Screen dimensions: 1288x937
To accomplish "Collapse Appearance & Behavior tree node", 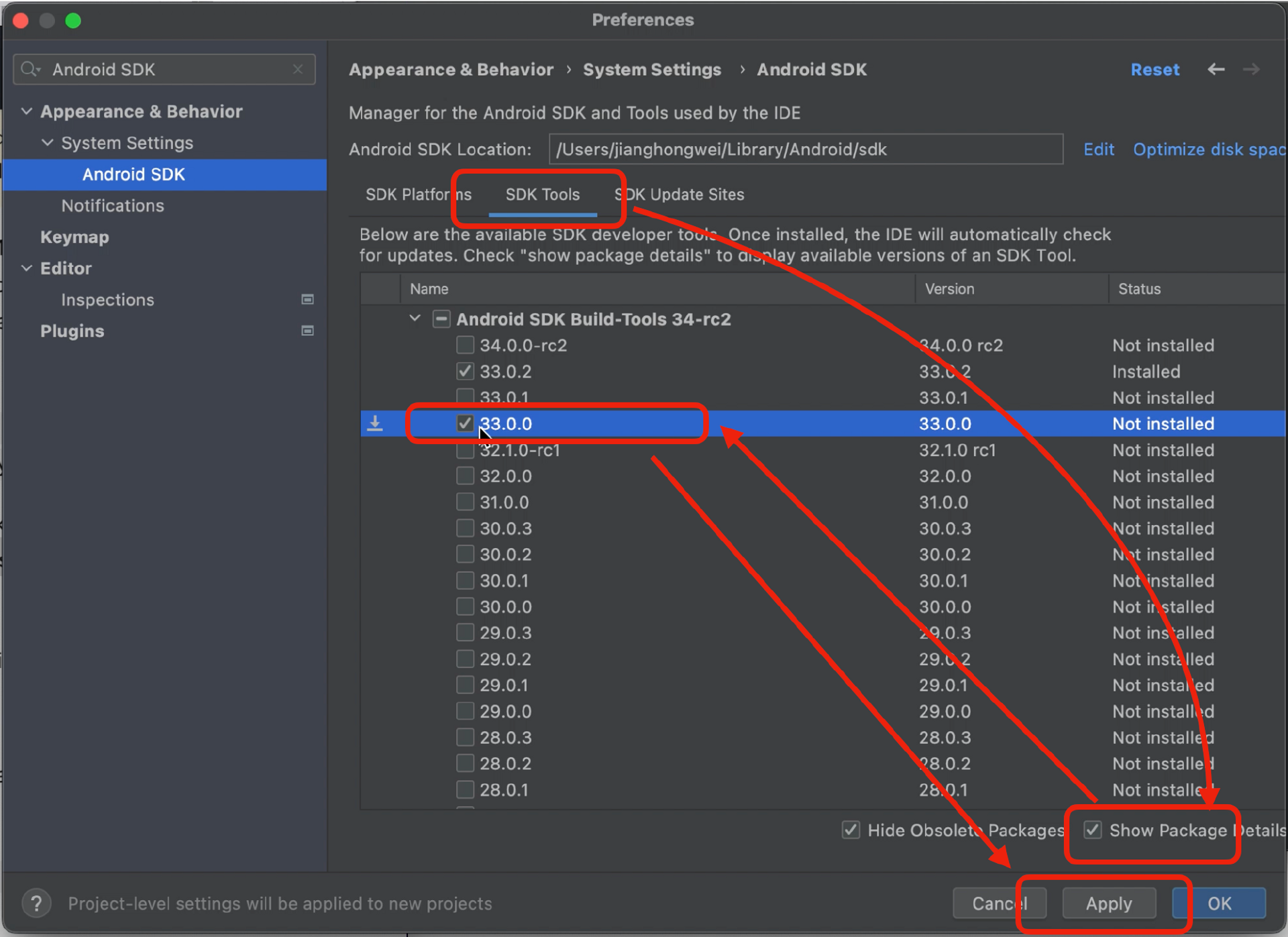I will coord(27,111).
